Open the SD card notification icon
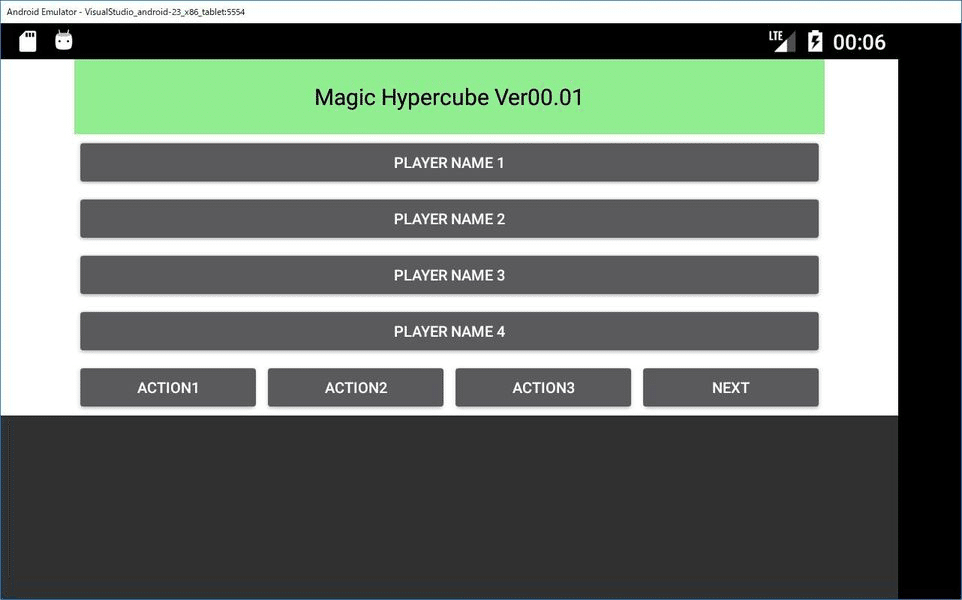The image size is (962, 600). click(x=28, y=41)
